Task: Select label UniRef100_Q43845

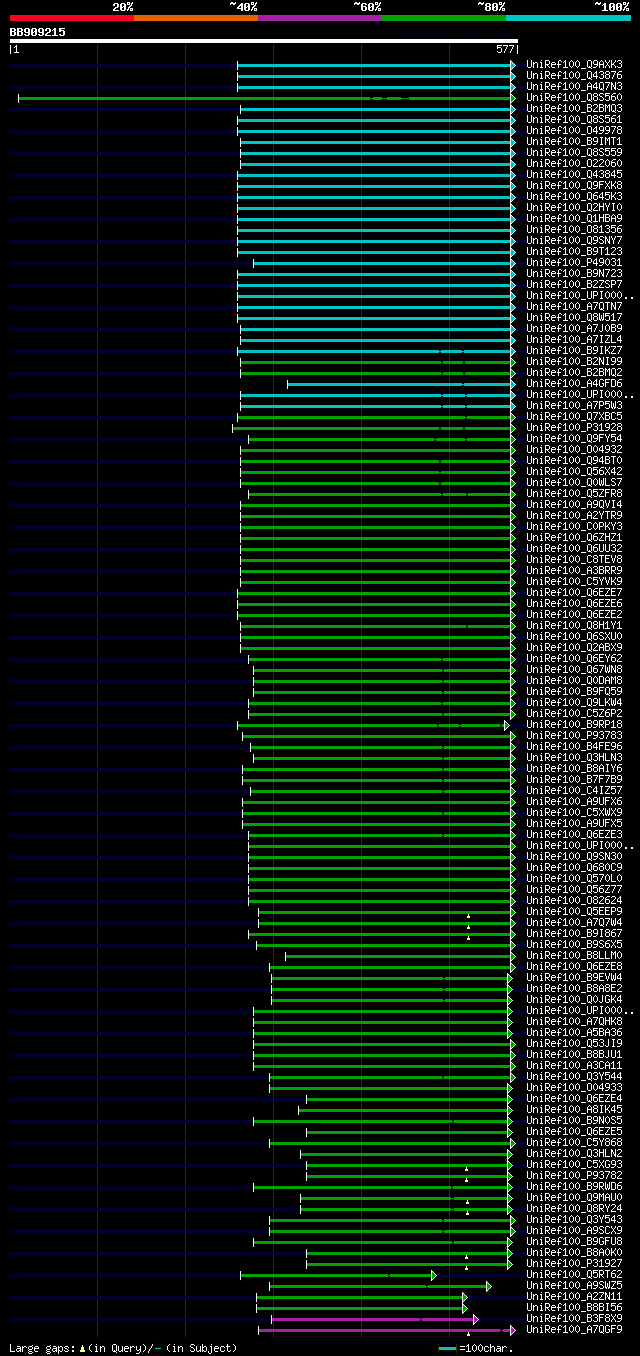Action: (x=574, y=175)
